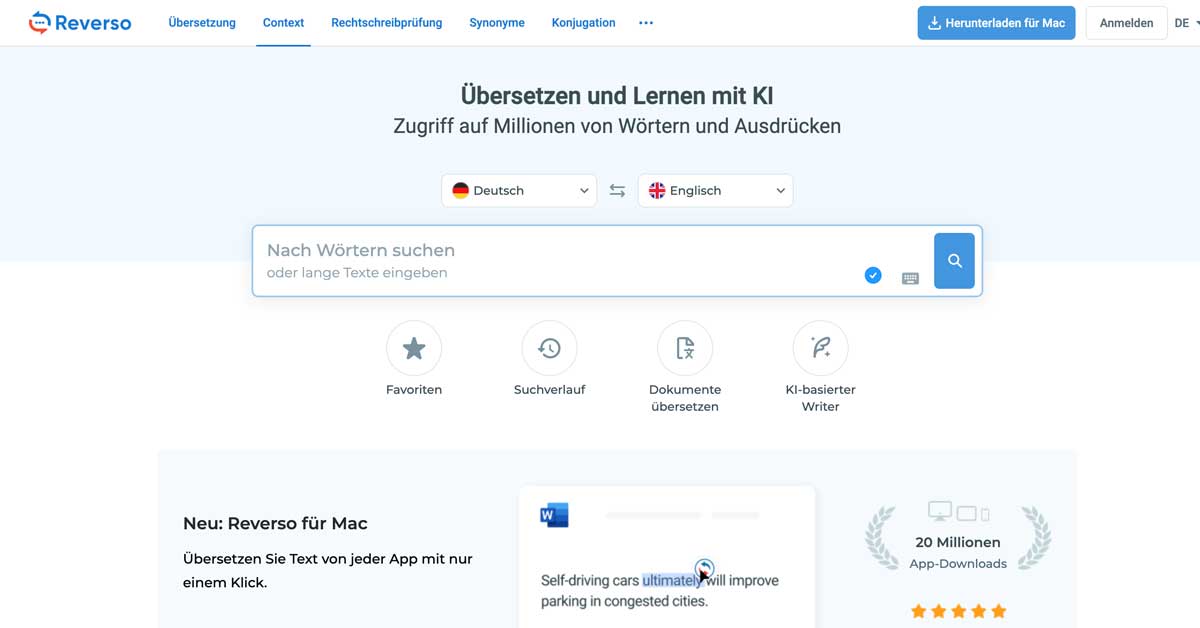Select the Konjugation menu item
The image size is (1200, 628).
point(583,22)
